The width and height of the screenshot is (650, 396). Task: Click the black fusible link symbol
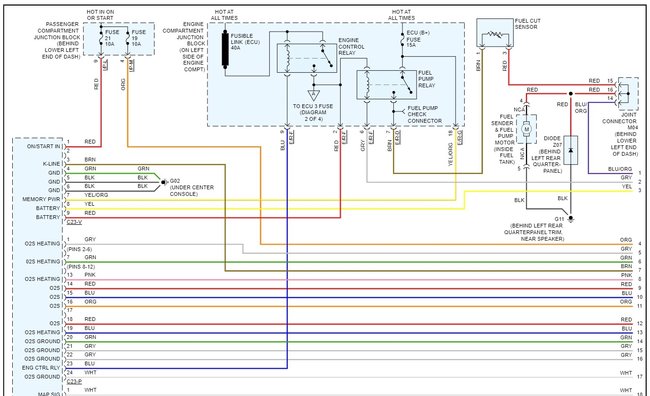(225, 49)
